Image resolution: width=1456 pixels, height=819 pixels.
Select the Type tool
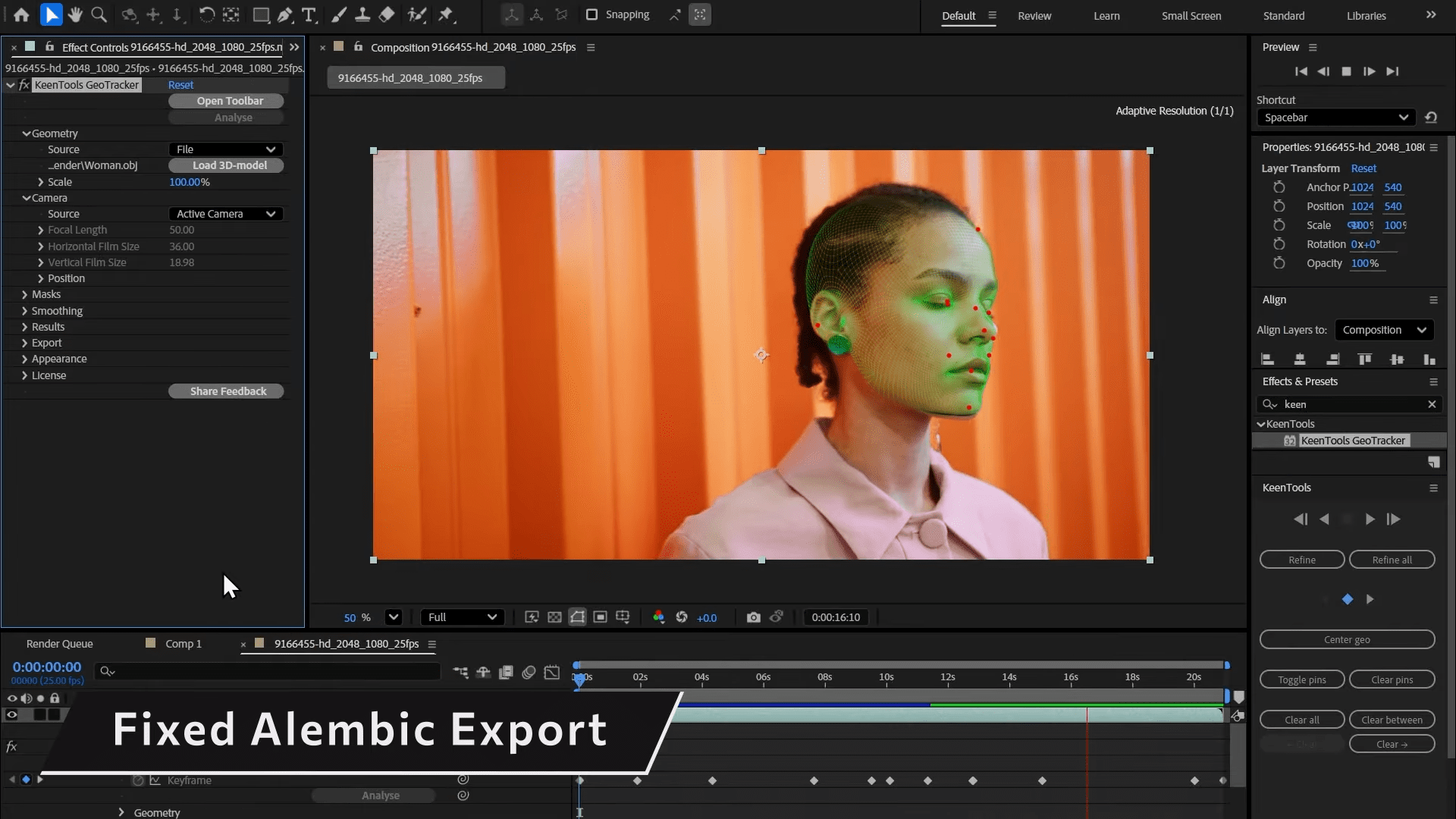[x=308, y=15]
